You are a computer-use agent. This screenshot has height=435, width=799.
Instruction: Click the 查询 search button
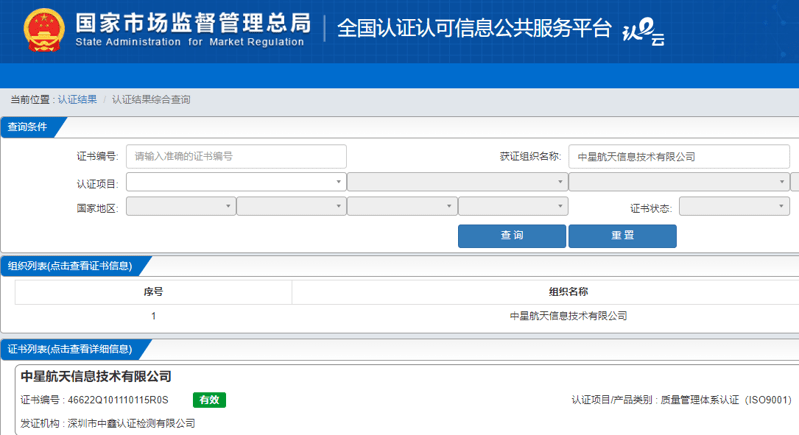pos(512,236)
